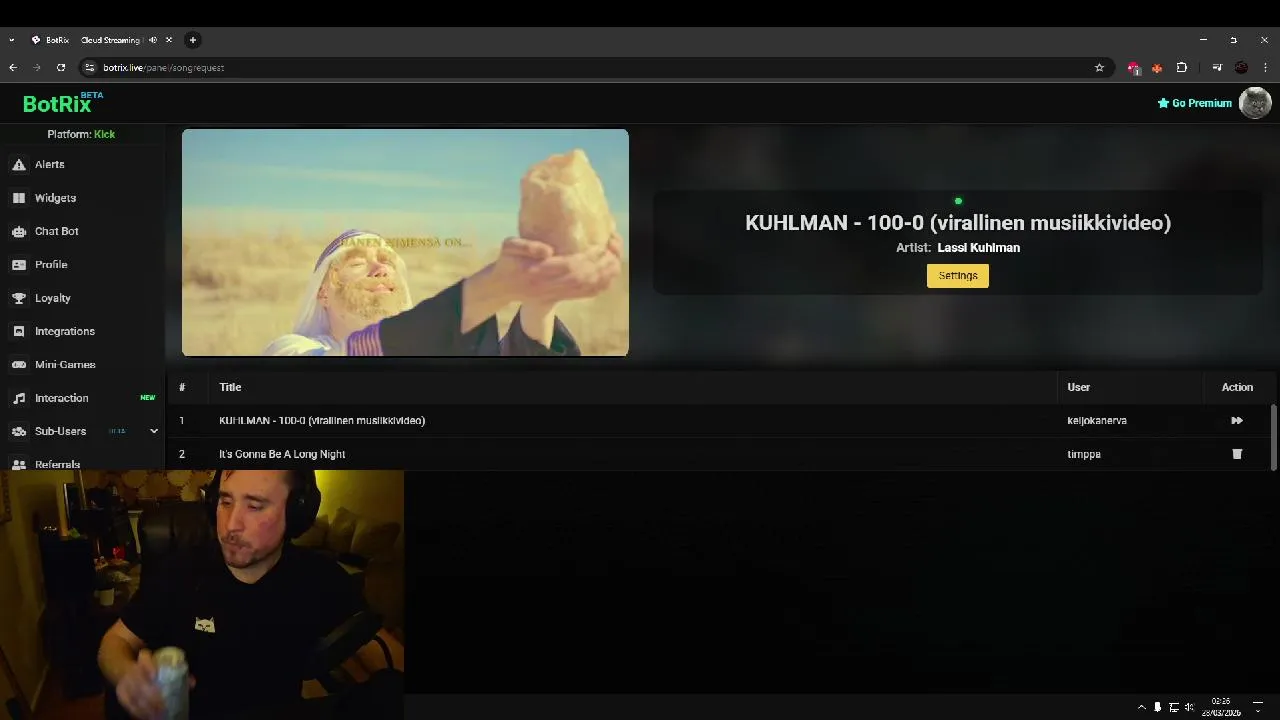Screen dimensions: 1280x720
Task: Open the volume tray icon
Action: point(1189,707)
